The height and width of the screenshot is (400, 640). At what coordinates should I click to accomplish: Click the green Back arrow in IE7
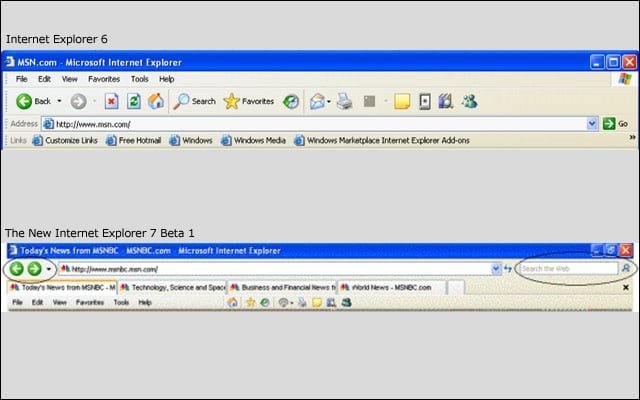(17, 269)
